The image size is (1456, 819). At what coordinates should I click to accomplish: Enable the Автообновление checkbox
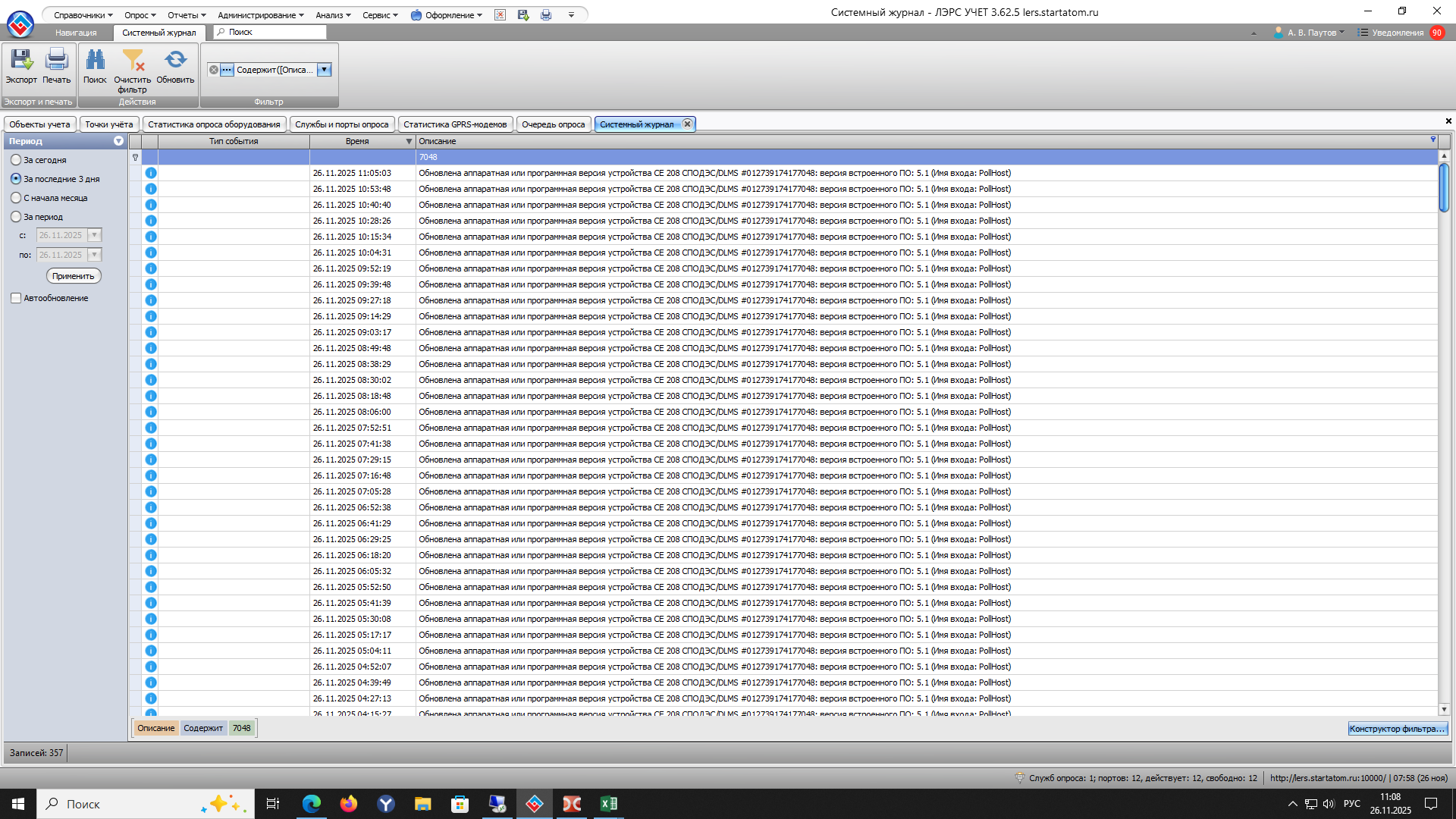(16, 298)
